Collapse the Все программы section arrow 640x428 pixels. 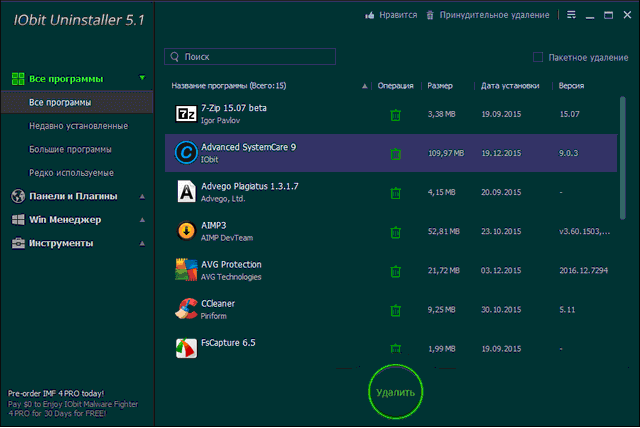pyautogui.click(x=142, y=78)
